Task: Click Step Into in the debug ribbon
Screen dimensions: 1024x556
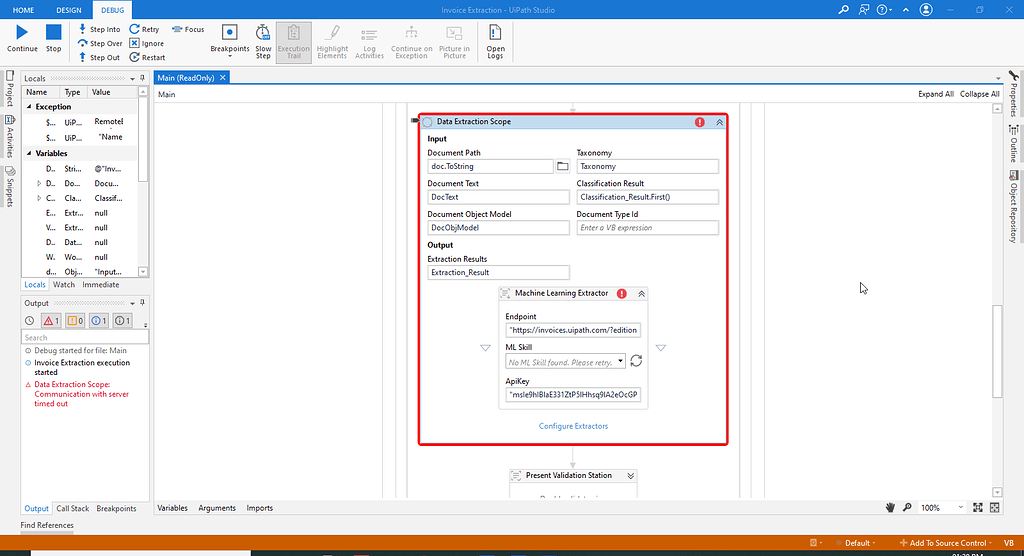Action: pos(99,29)
